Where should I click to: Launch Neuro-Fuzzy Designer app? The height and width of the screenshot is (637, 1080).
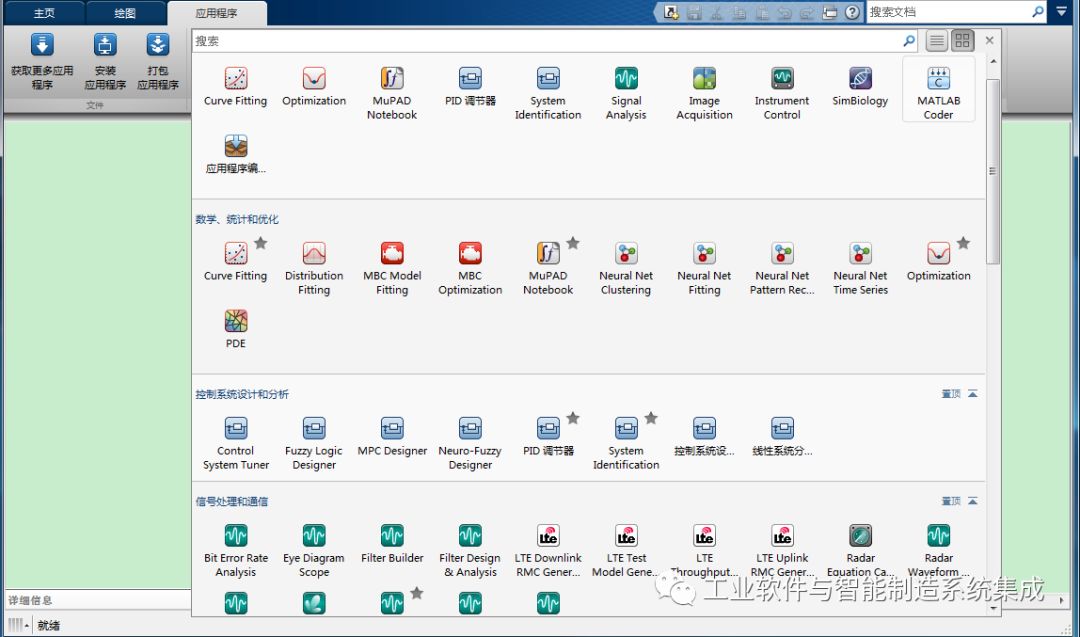[x=470, y=443]
